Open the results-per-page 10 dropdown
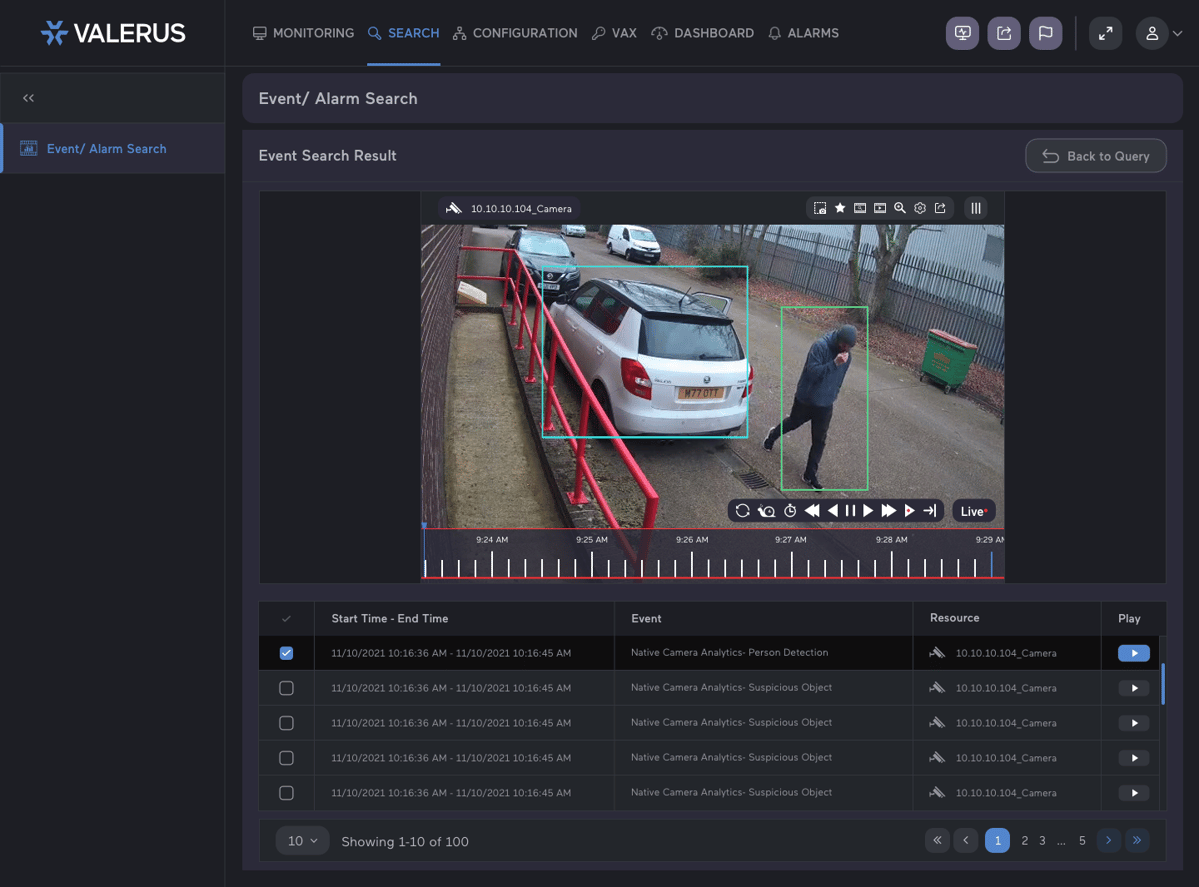 click(302, 841)
